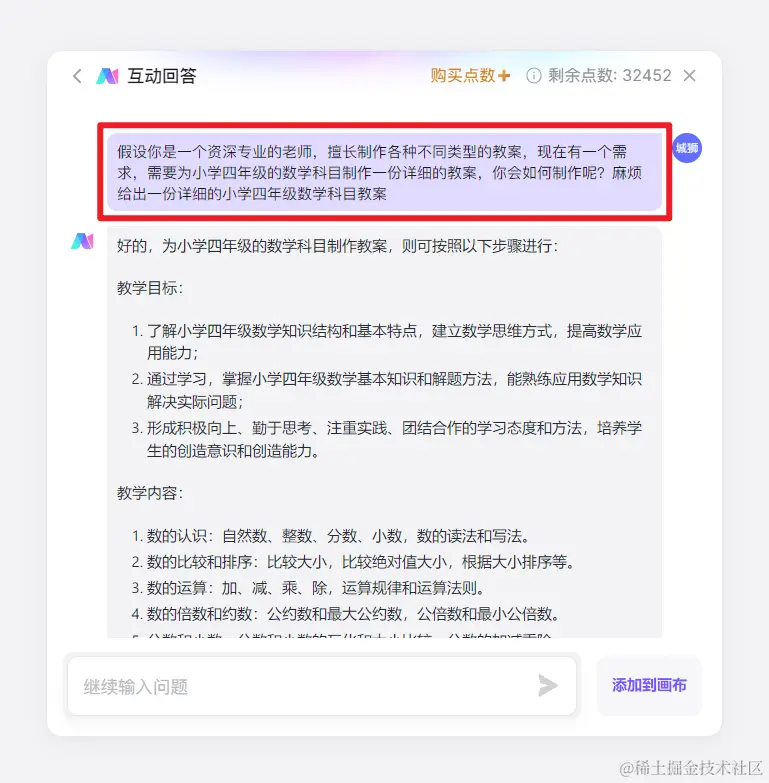Close the 互动回答 dialog with the X
The width and height of the screenshot is (769, 783).
690,76
